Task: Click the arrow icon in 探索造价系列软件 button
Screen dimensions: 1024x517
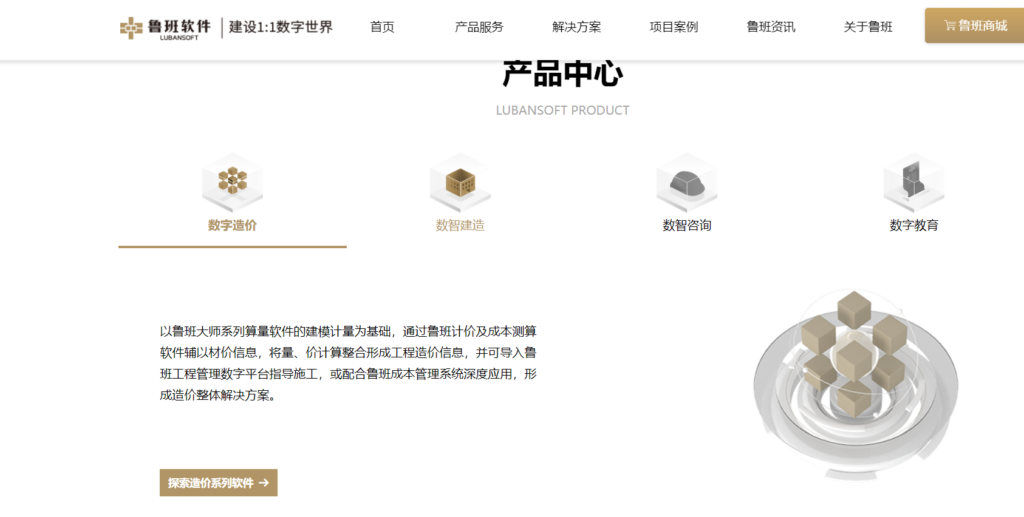Action: (x=264, y=483)
